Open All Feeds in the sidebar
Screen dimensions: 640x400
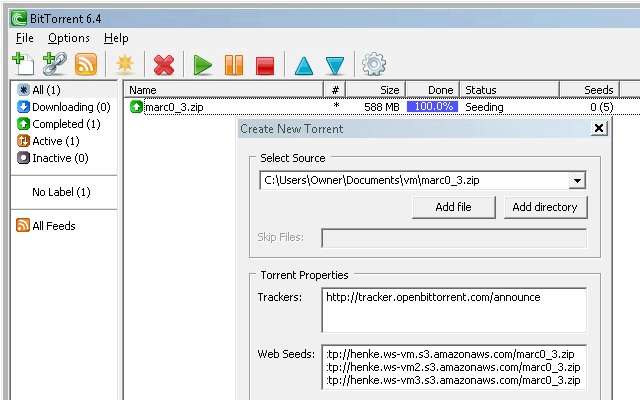point(53,226)
